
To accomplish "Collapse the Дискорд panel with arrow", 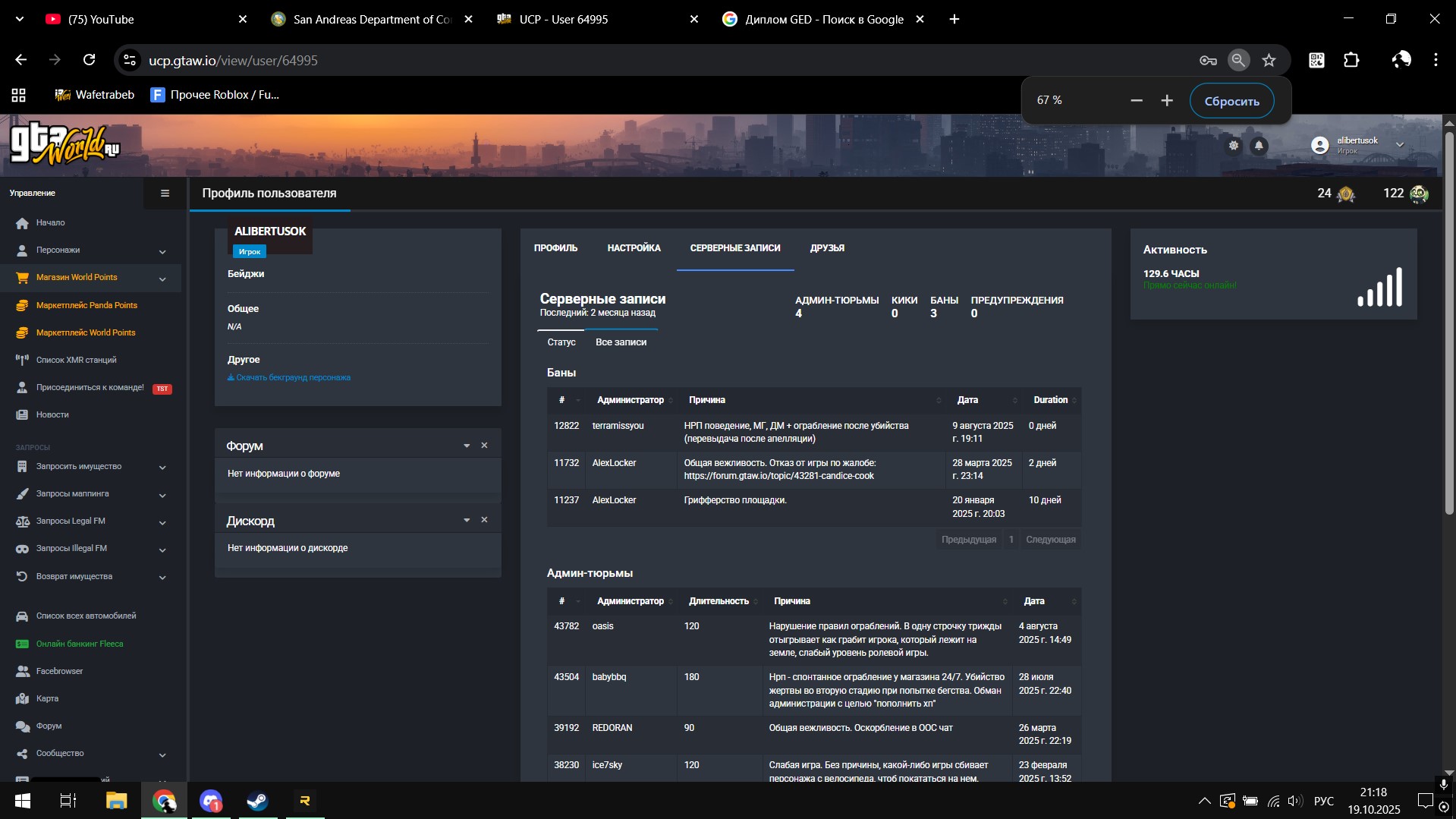I will [467, 520].
